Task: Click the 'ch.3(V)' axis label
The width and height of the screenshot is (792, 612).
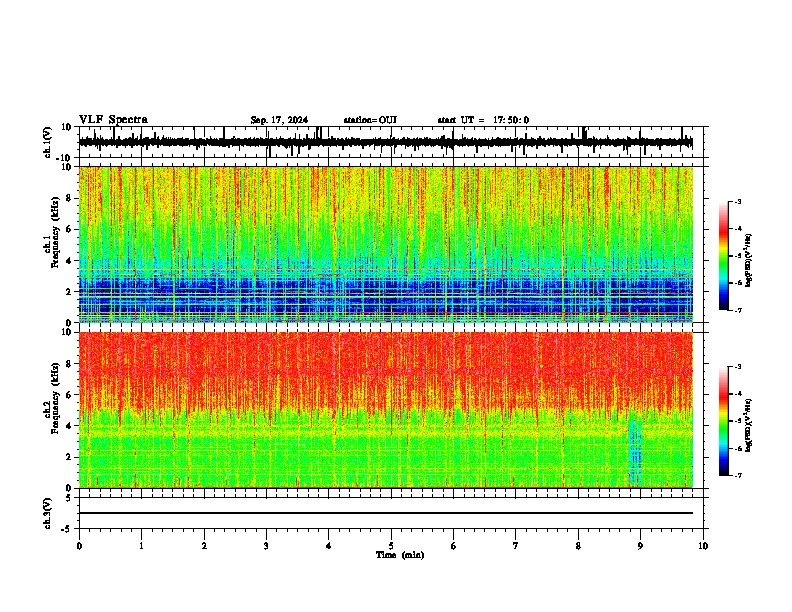Action: click(48, 514)
